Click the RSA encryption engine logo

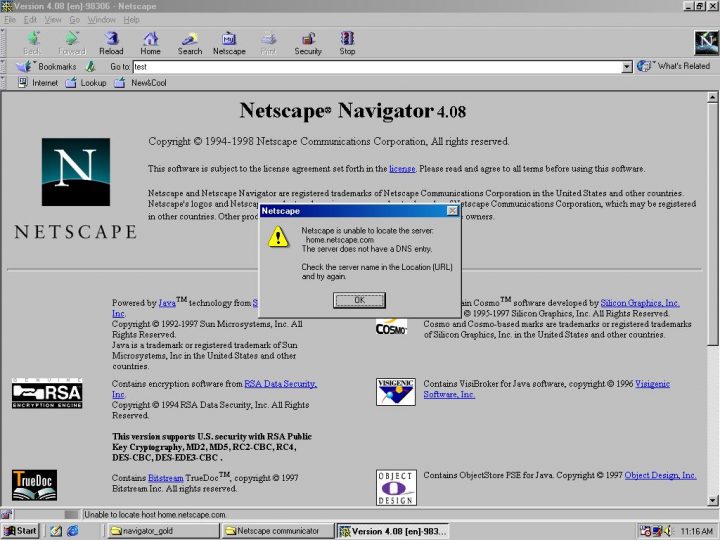tap(47, 394)
